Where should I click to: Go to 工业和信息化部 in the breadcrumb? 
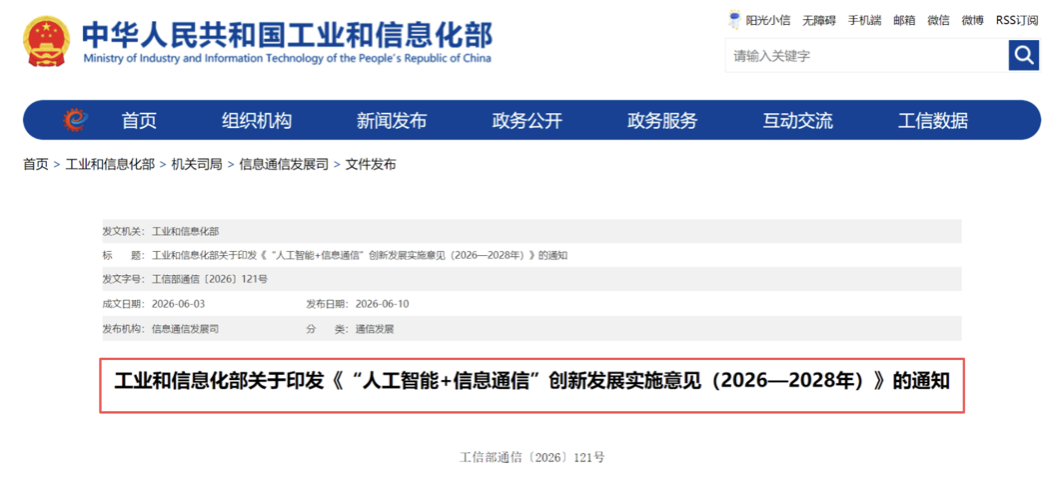(110, 165)
